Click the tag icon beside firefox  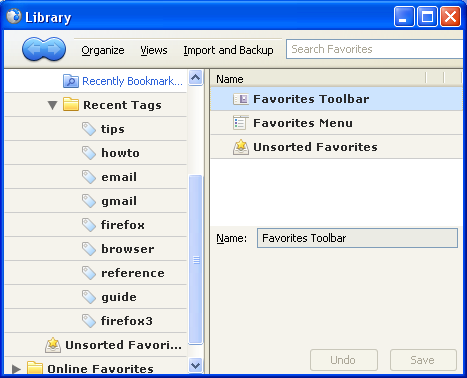coord(89,225)
